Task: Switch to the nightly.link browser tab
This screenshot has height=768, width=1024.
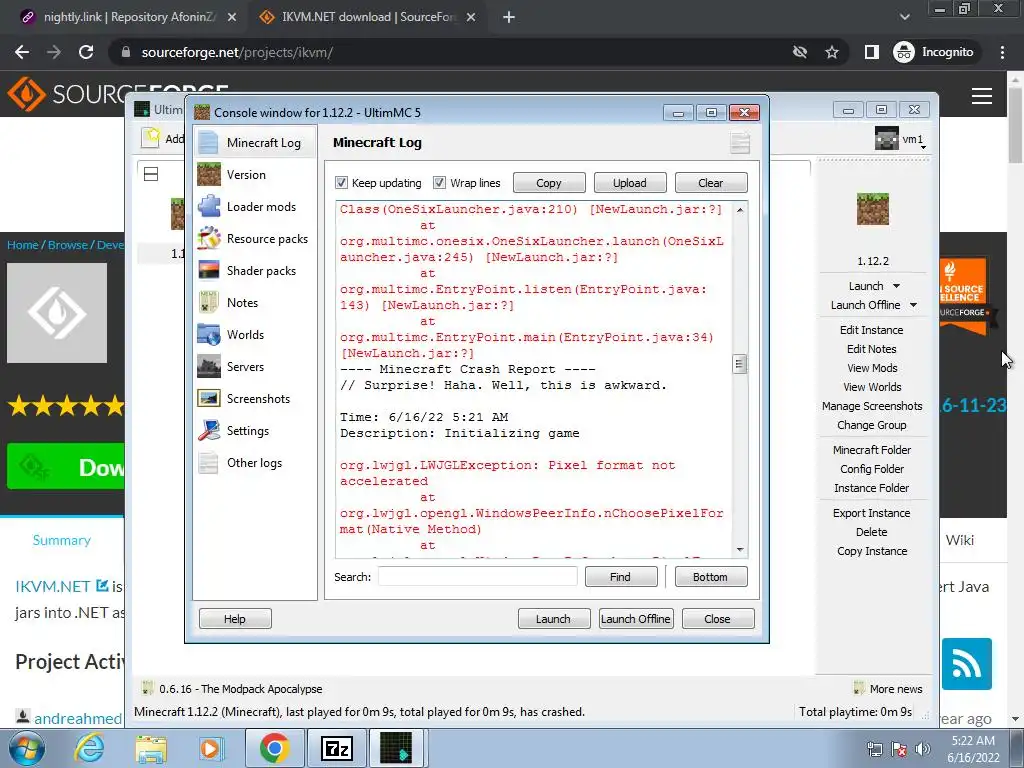Action: coord(128,17)
